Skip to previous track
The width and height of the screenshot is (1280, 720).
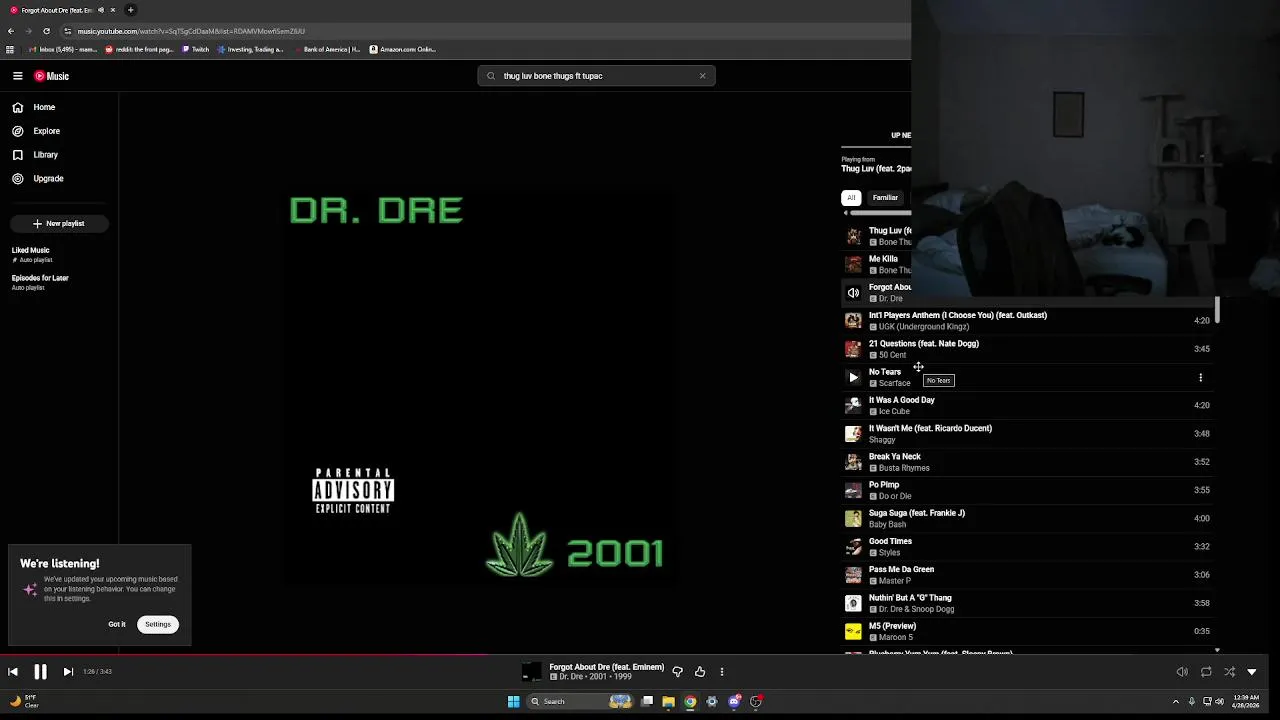(13, 672)
